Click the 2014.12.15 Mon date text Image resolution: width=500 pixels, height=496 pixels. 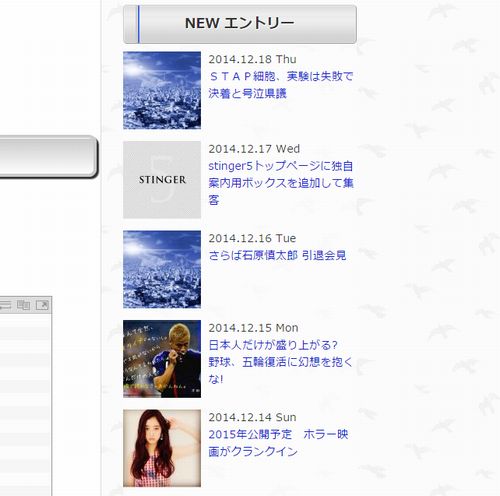click(x=253, y=328)
